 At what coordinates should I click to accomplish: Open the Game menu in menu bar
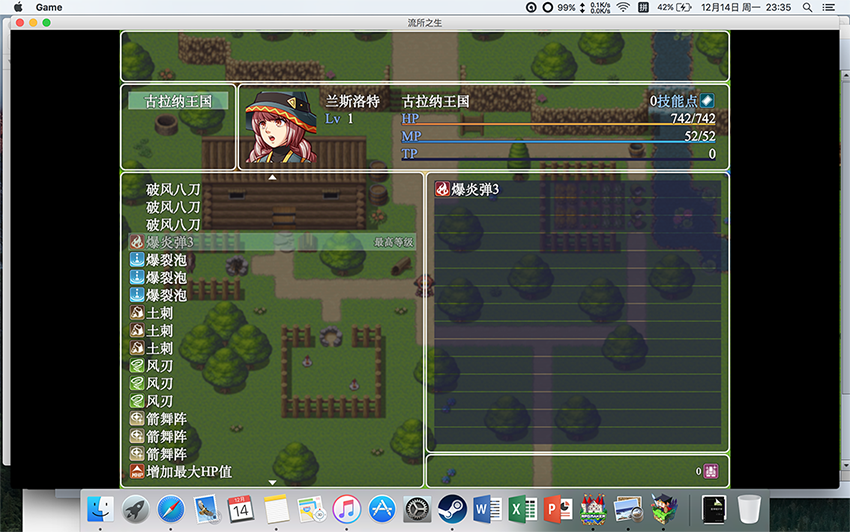pos(49,7)
